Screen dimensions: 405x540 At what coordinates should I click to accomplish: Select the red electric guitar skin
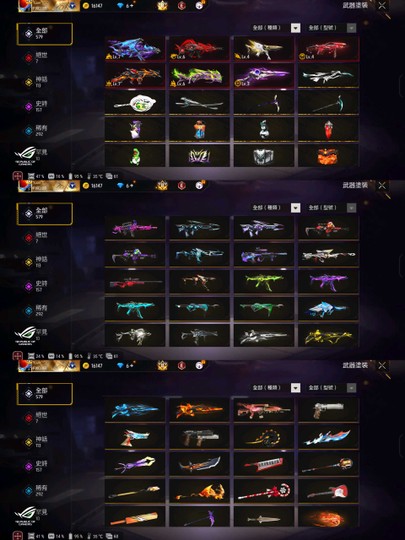click(328, 490)
